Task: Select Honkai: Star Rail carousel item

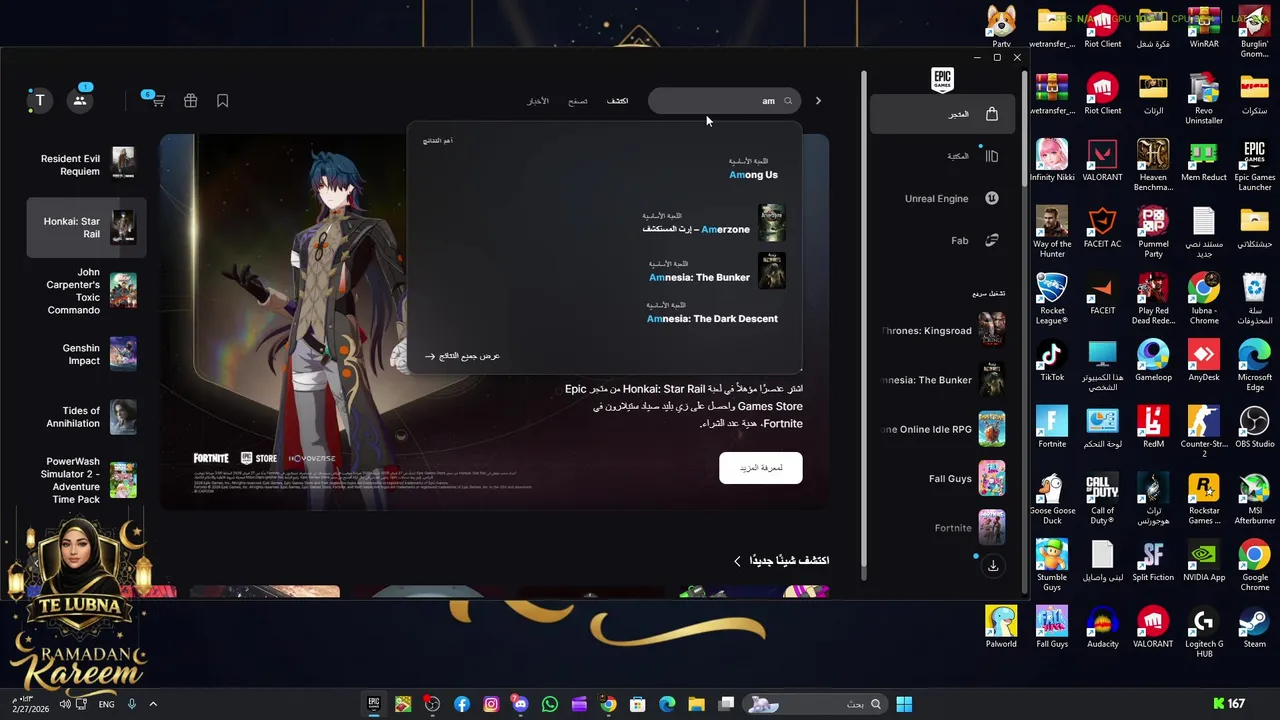Action: 87,227
